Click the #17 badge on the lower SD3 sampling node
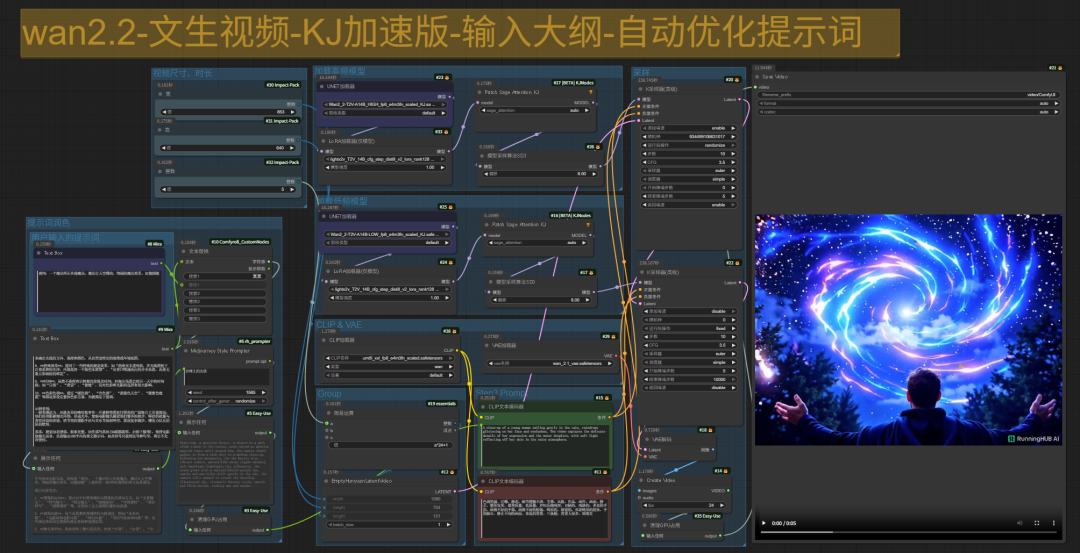1080x553 pixels. pos(586,273)
